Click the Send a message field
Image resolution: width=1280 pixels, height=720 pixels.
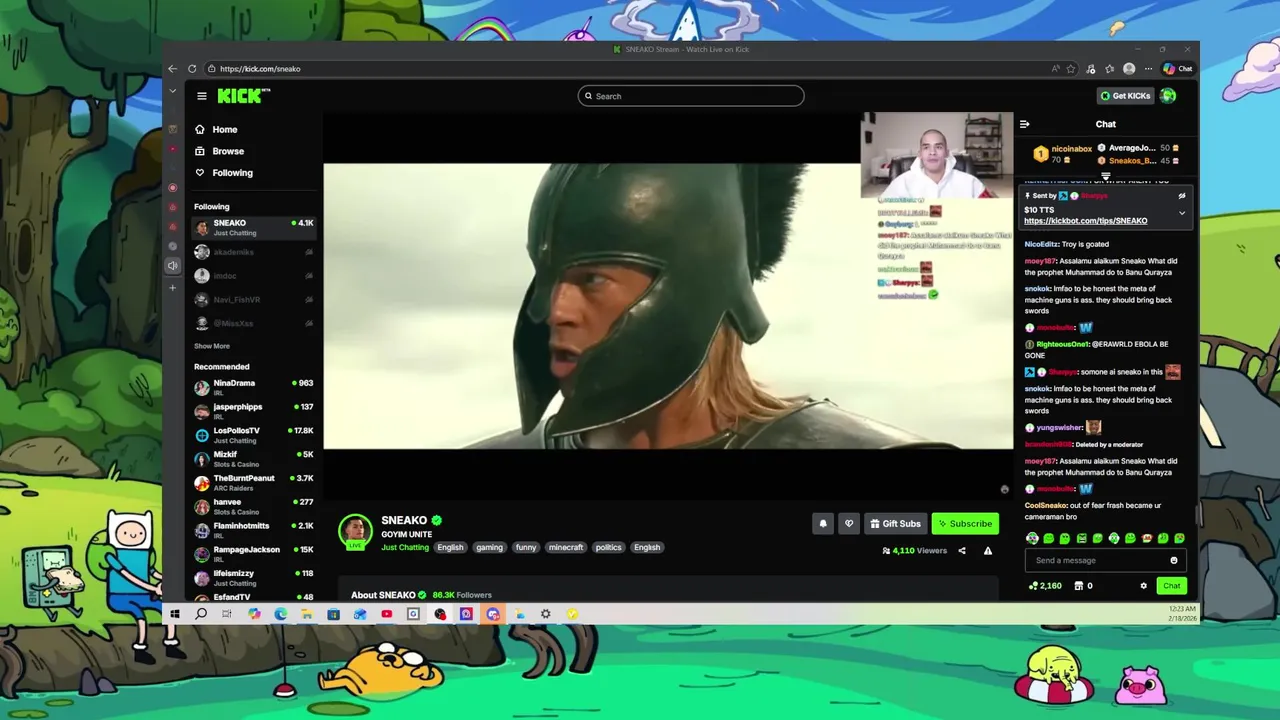(1098, 560)
